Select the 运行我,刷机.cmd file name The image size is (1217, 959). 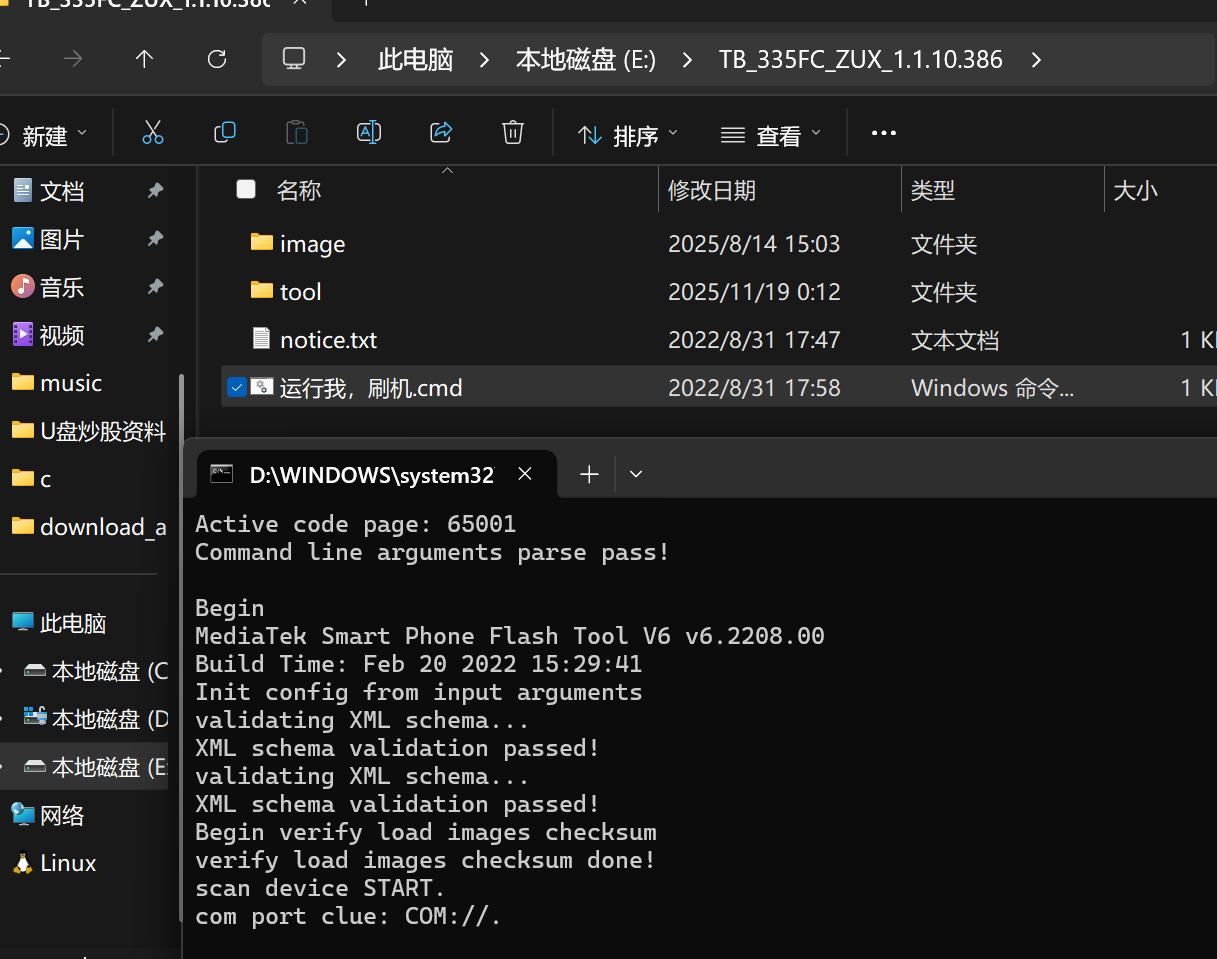click(371, 388)
